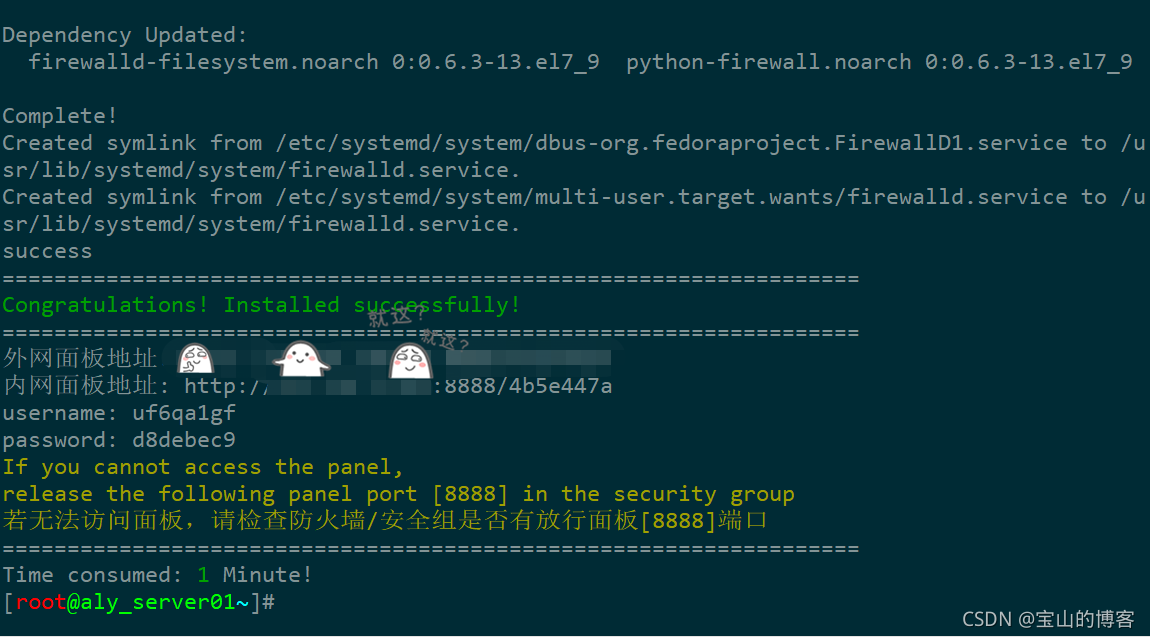The height and width of the screenshot is (638, 1150).
Task: Click the 'If you cannot access the panel' warning
Action: (203, 467)
